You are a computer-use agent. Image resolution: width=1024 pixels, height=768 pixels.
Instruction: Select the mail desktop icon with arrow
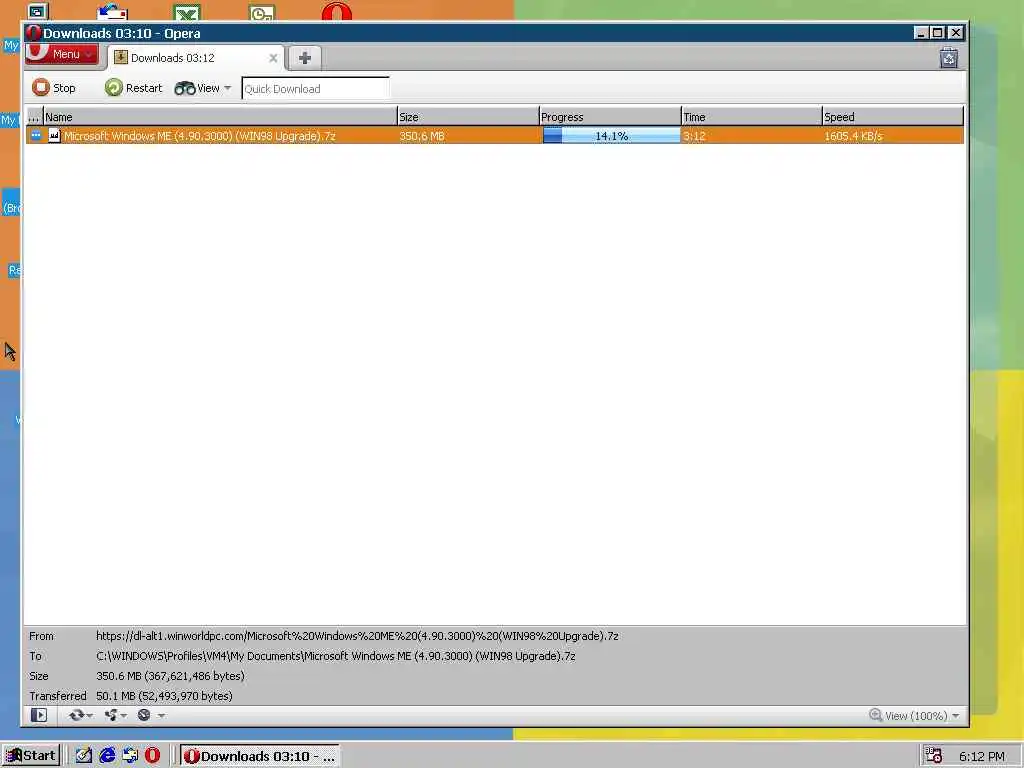coord(112,12)
